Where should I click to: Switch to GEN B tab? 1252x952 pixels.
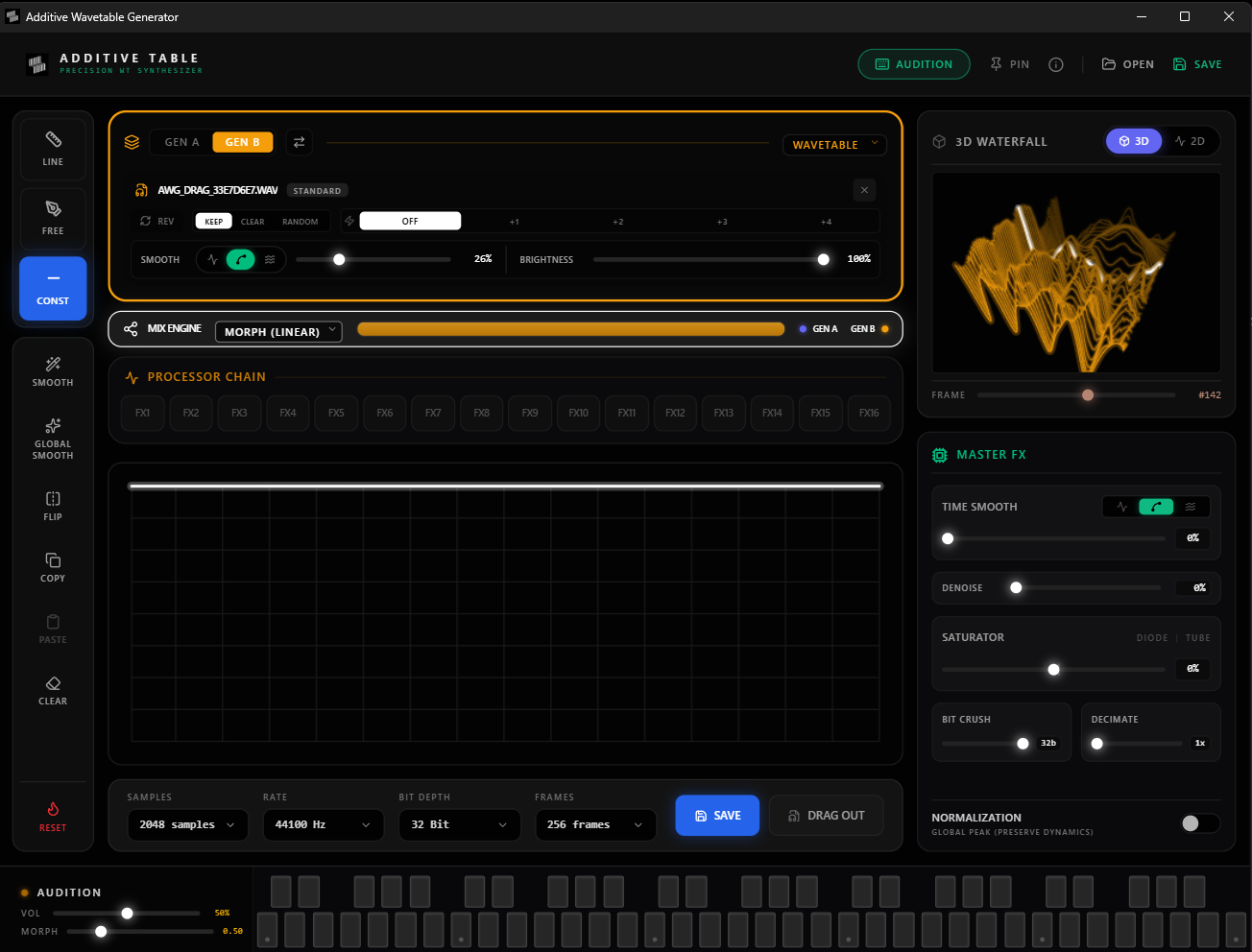243,142
